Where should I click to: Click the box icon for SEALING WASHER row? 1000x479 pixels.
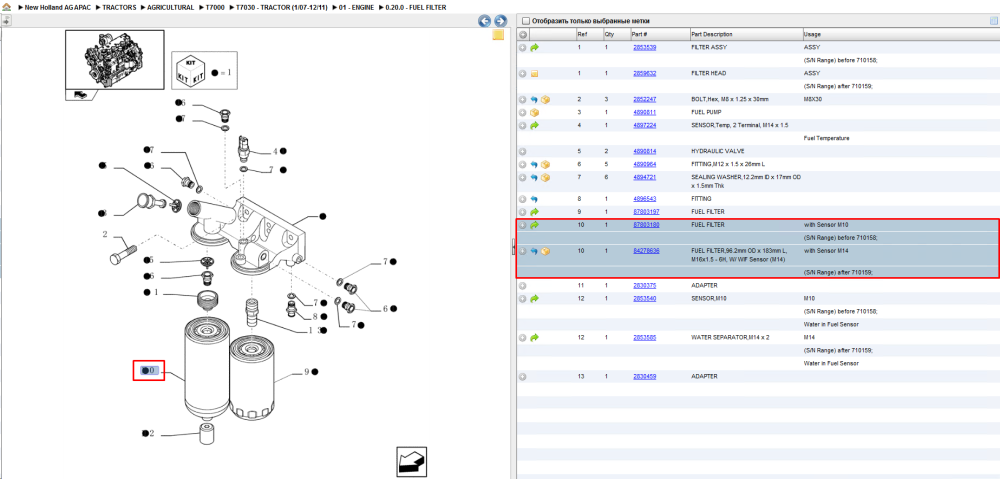[x=545, y=177]
